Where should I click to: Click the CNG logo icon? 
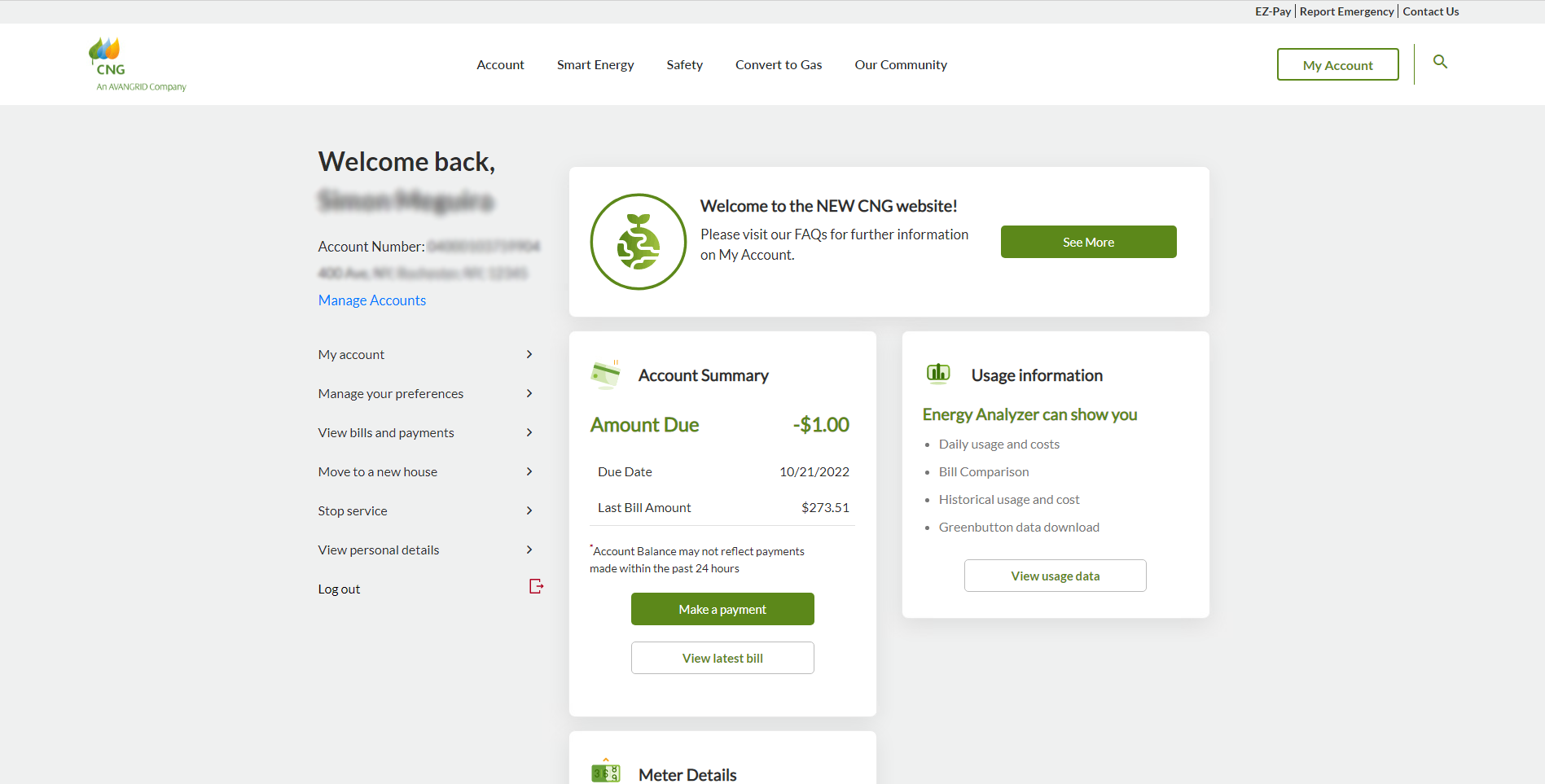pyautogui.click(x=107, y=57)
